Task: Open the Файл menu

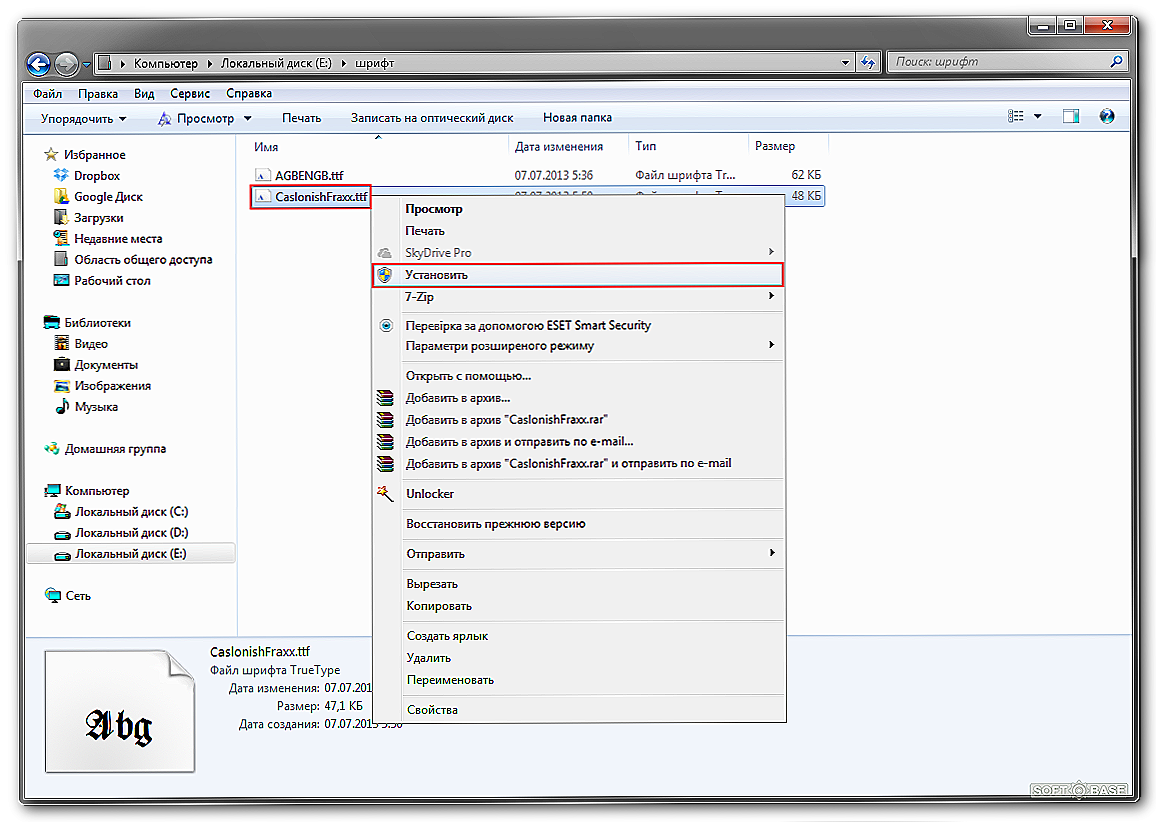Action: click(47, 94)
